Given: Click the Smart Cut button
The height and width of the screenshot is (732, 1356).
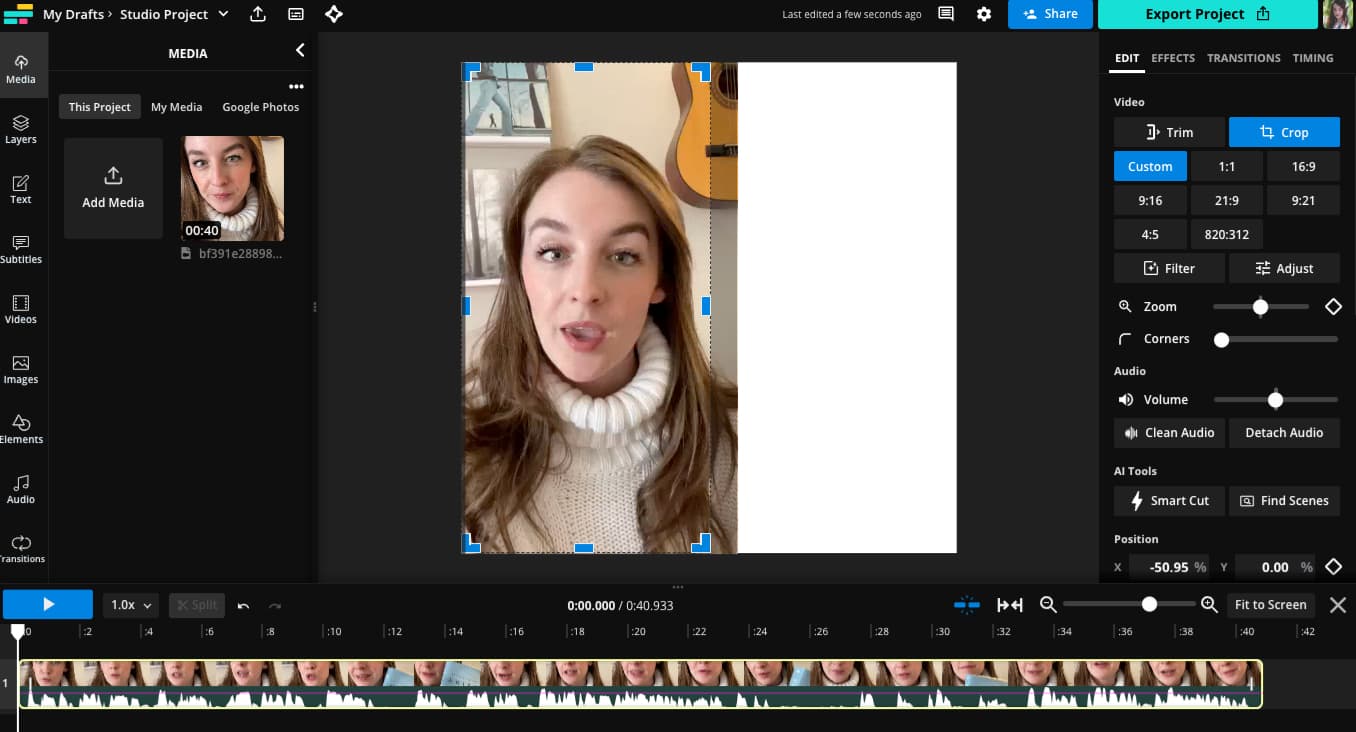Looking at the screenshot, I should [1169, 500].
